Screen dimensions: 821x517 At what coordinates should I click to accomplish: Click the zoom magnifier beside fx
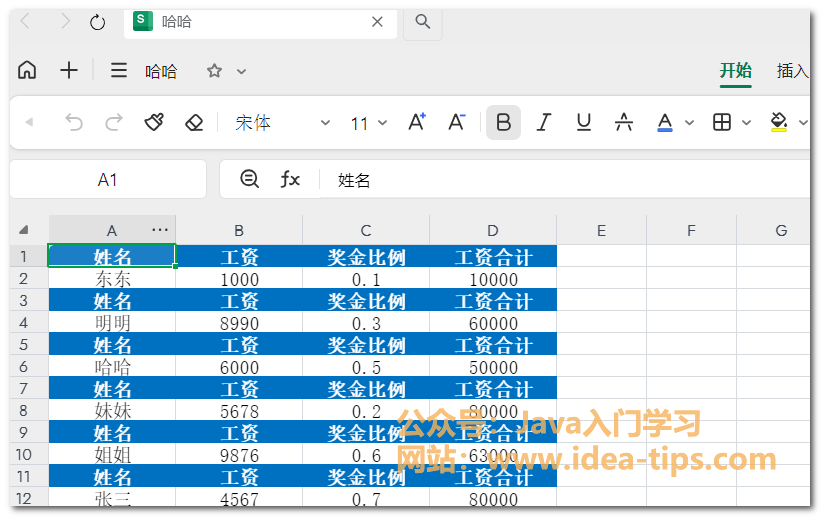click(x=250, y=179)
